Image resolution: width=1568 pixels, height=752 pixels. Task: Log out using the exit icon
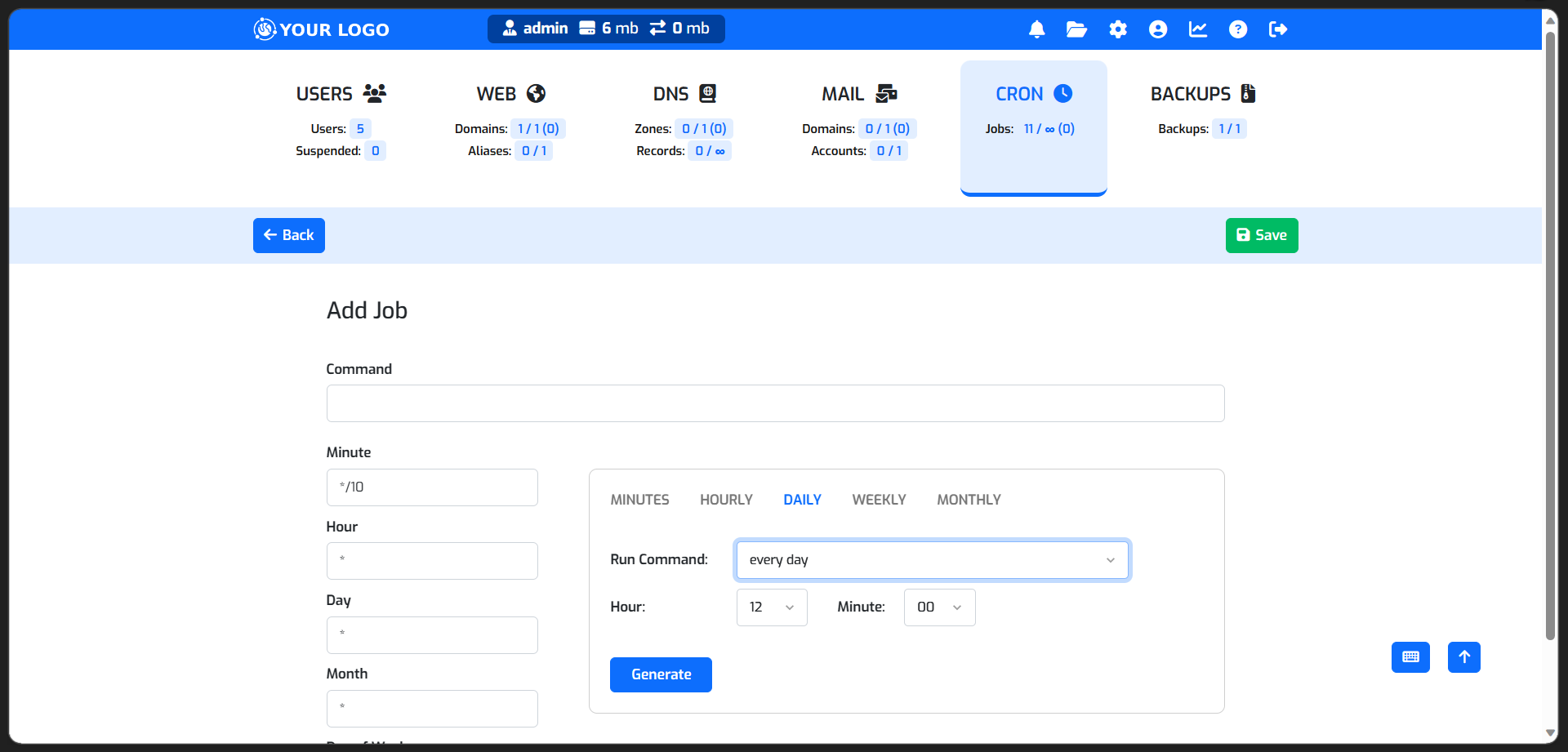pyautogui.click(x=1278, y=29)
